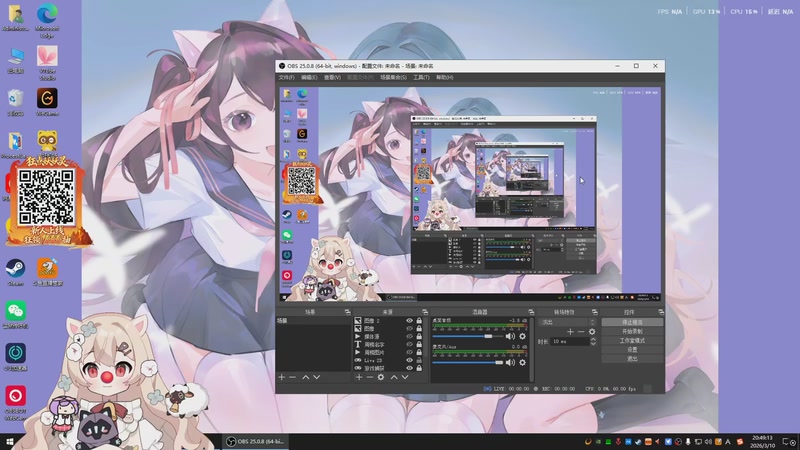Open Microsoft Edge desktop shortcut
Image resolution: width=800 pixels, height=450 pixels.
(x=47, y=20)
